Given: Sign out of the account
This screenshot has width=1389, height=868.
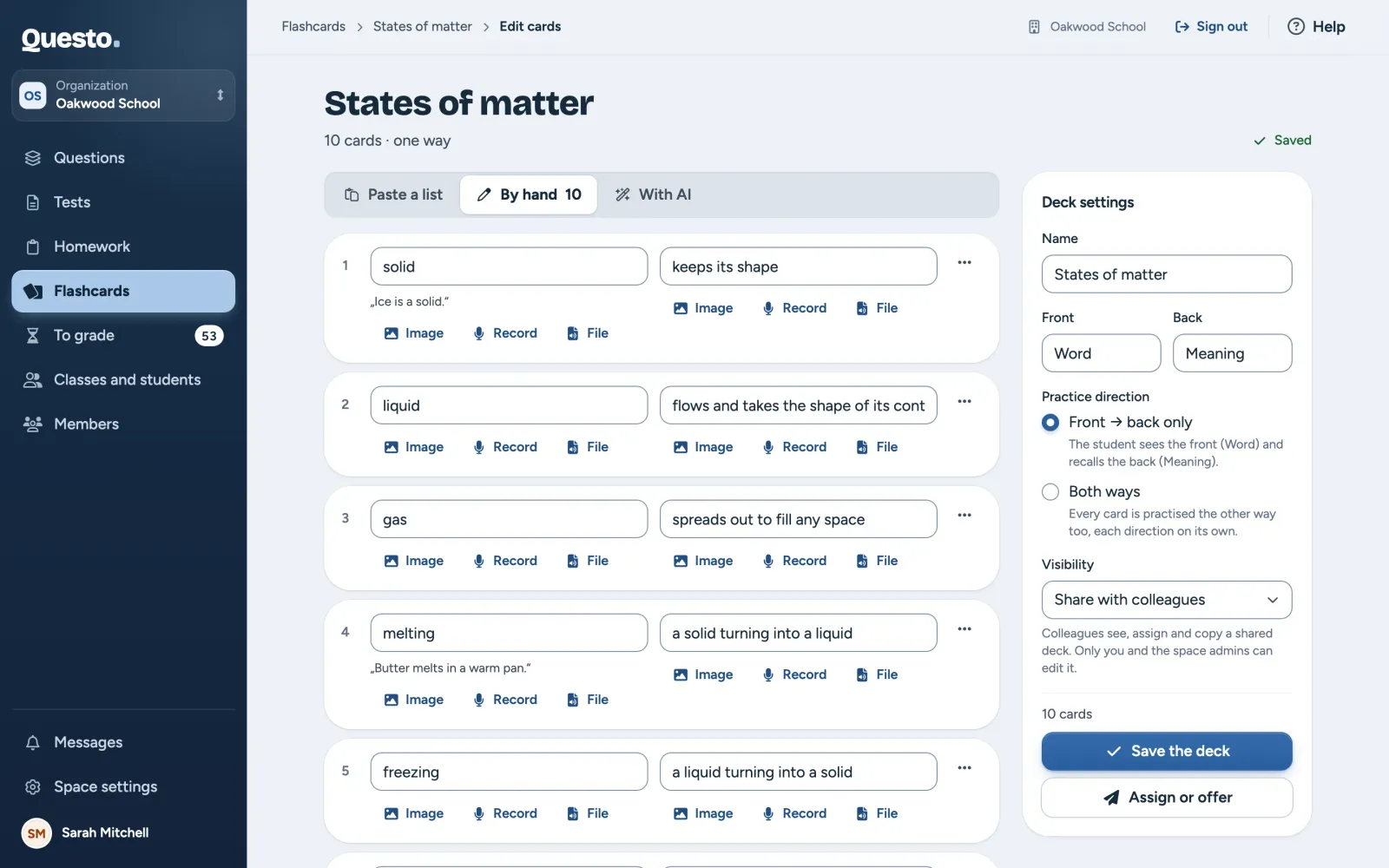Looking at the screenshot, I should pos(1211,26).
